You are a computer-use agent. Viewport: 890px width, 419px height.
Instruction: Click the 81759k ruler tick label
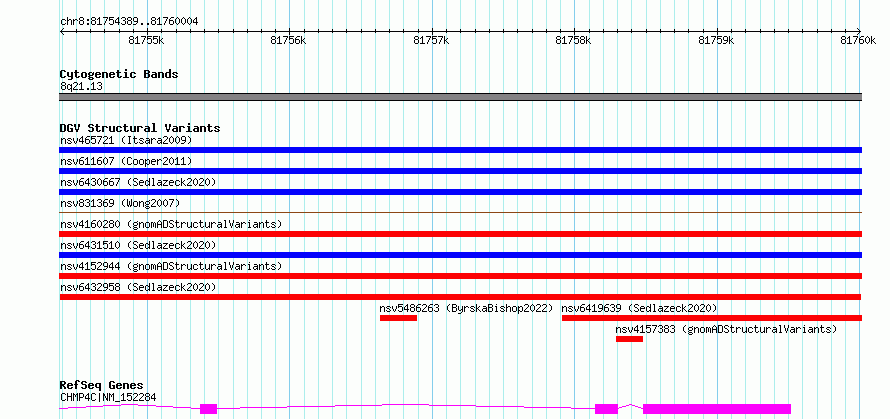point(716,40)
